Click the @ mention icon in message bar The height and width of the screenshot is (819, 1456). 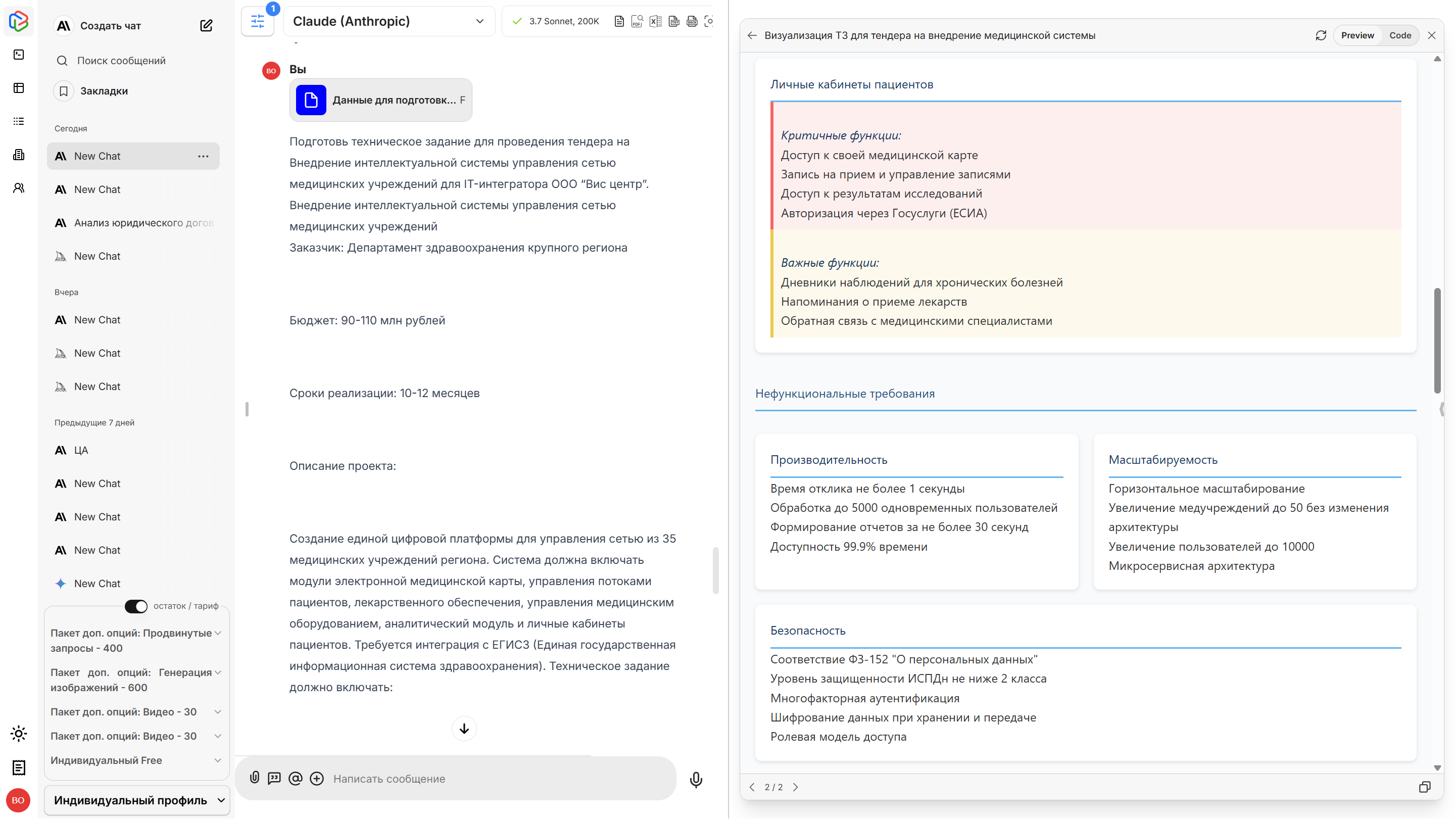coord(295,778)
